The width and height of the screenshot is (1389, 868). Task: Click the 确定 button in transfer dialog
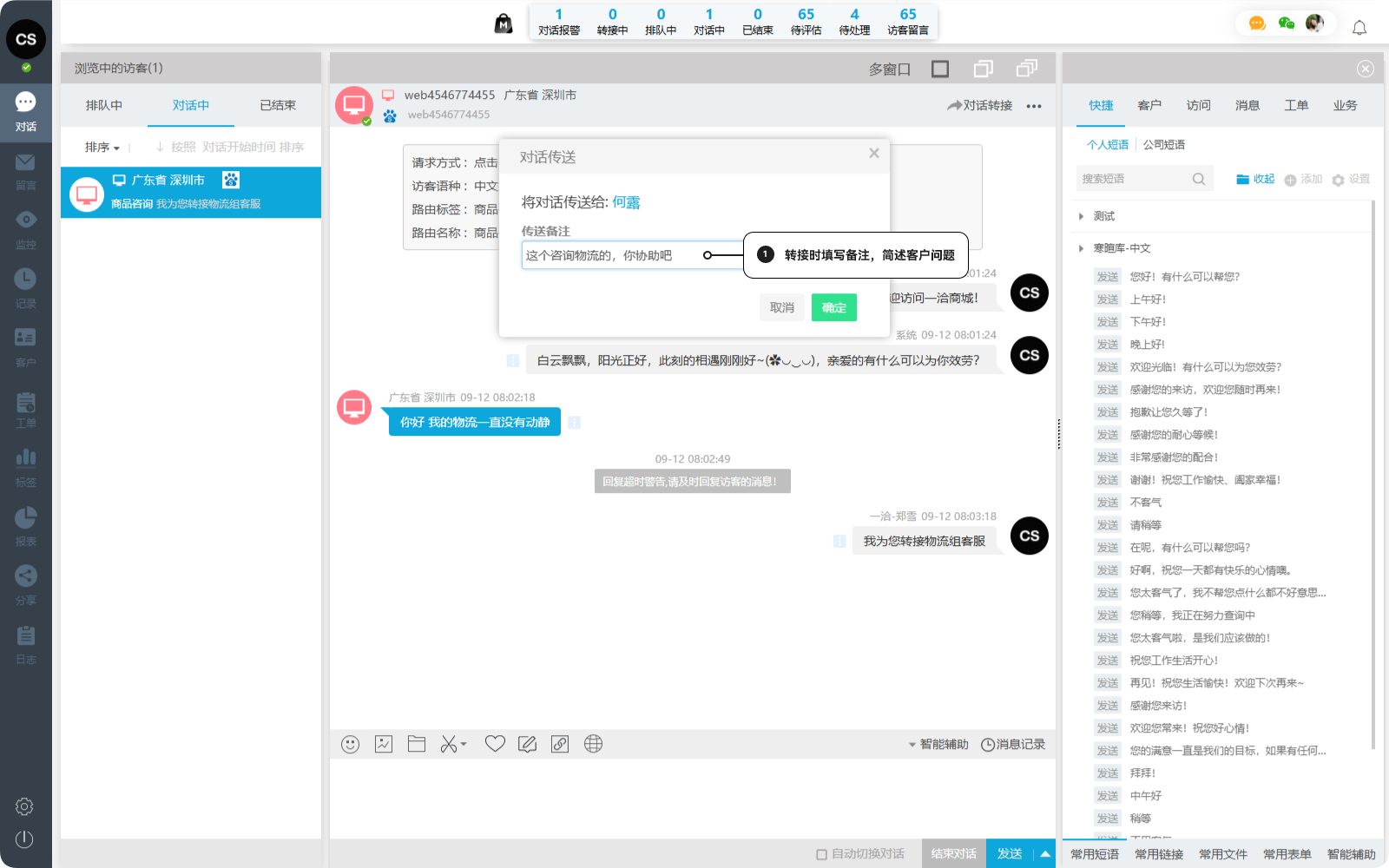coord(833,307)
